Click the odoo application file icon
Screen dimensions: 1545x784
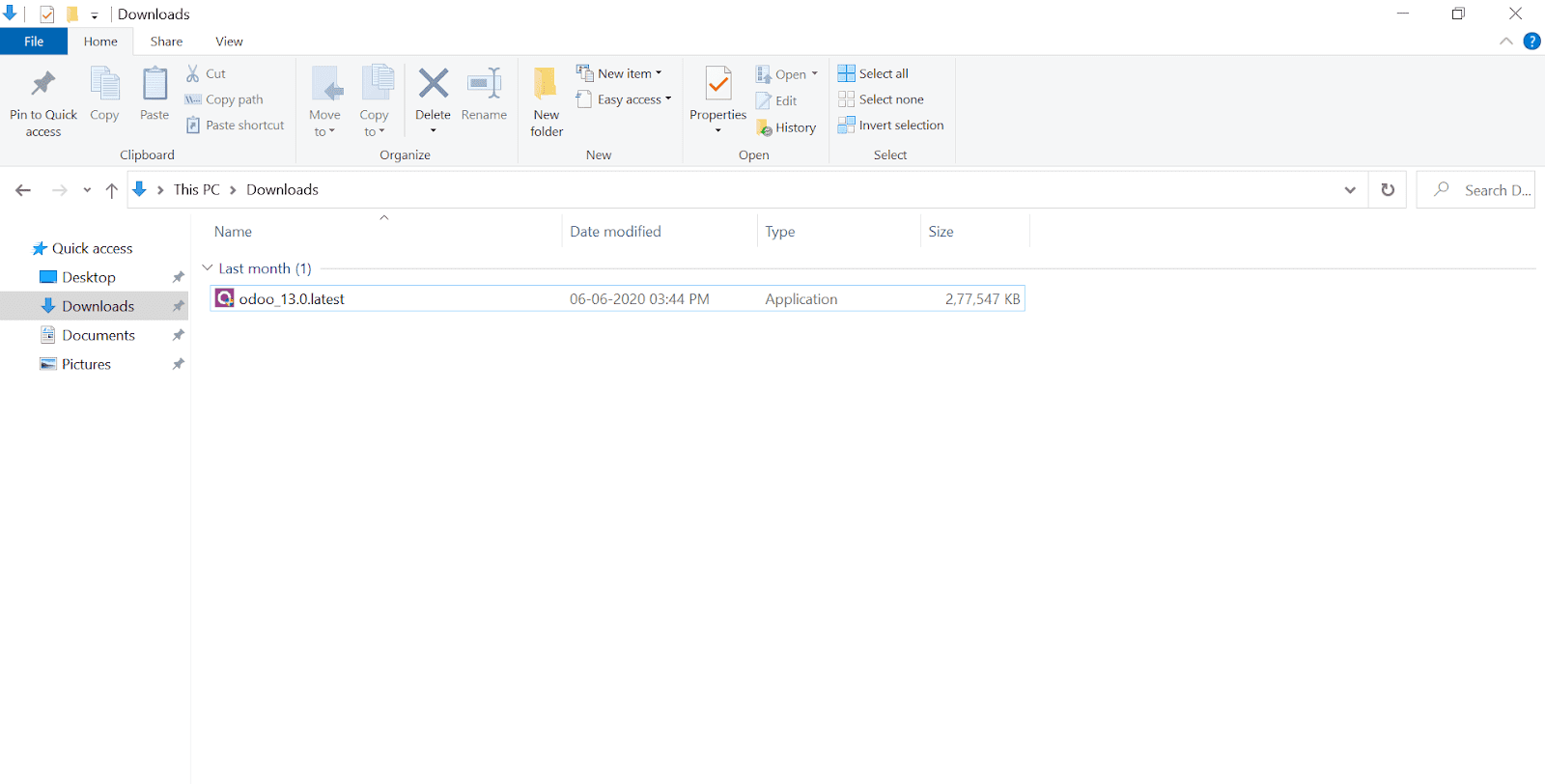coord(224,298)
